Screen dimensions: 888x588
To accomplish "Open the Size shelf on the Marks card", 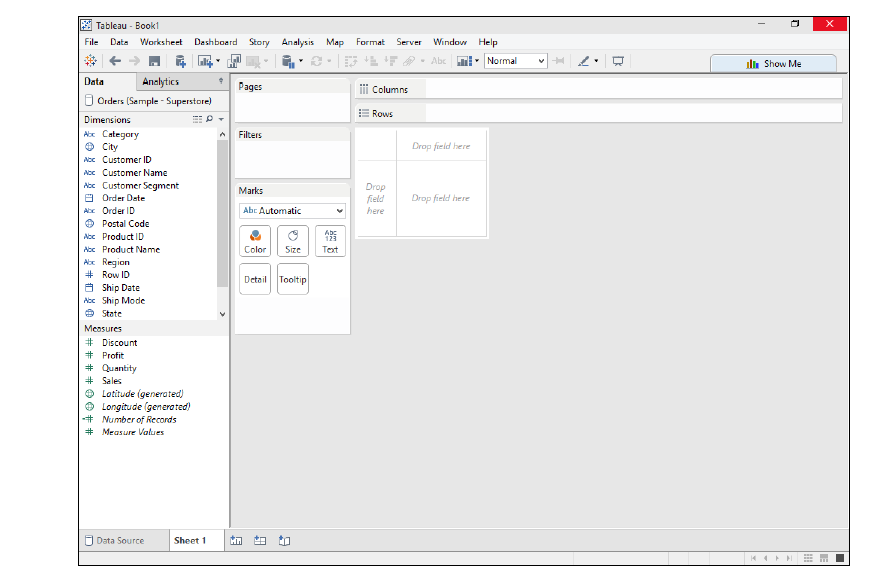I will tap(292, 241).
